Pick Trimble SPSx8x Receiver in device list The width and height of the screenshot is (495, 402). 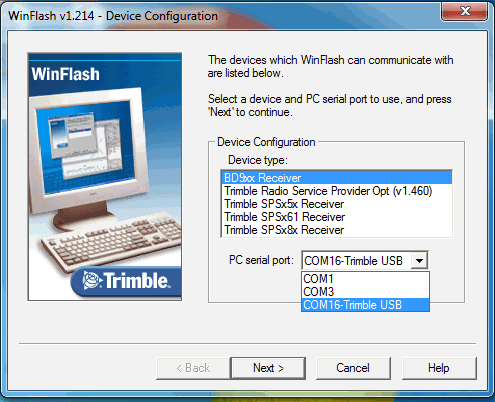point(337,230)
